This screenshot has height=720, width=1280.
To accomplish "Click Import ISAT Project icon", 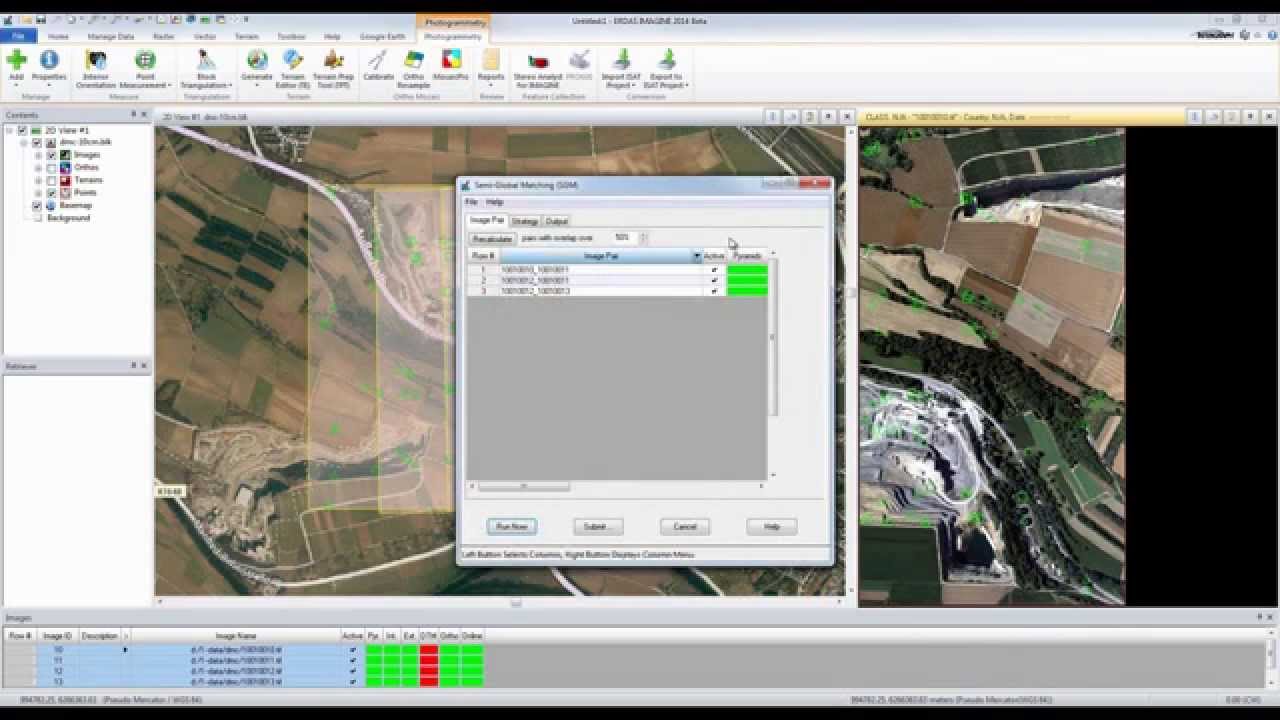I will pos(621,61).
